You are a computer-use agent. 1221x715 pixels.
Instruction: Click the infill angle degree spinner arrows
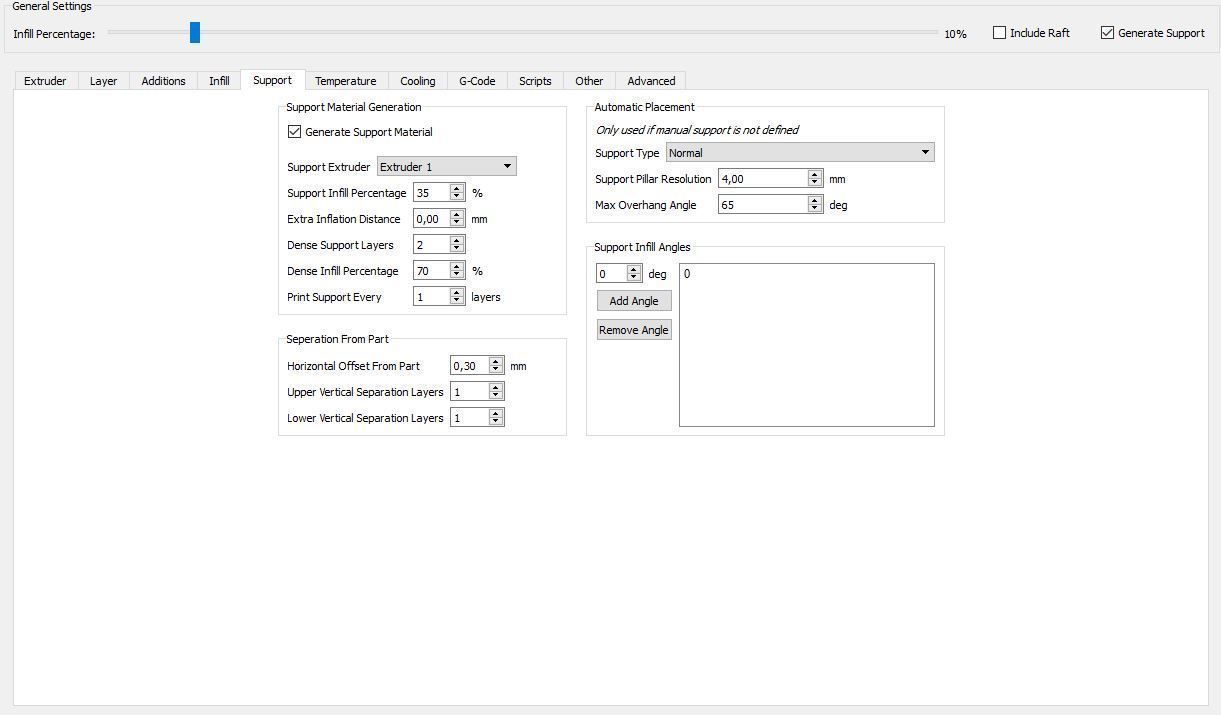pos(634,274)
